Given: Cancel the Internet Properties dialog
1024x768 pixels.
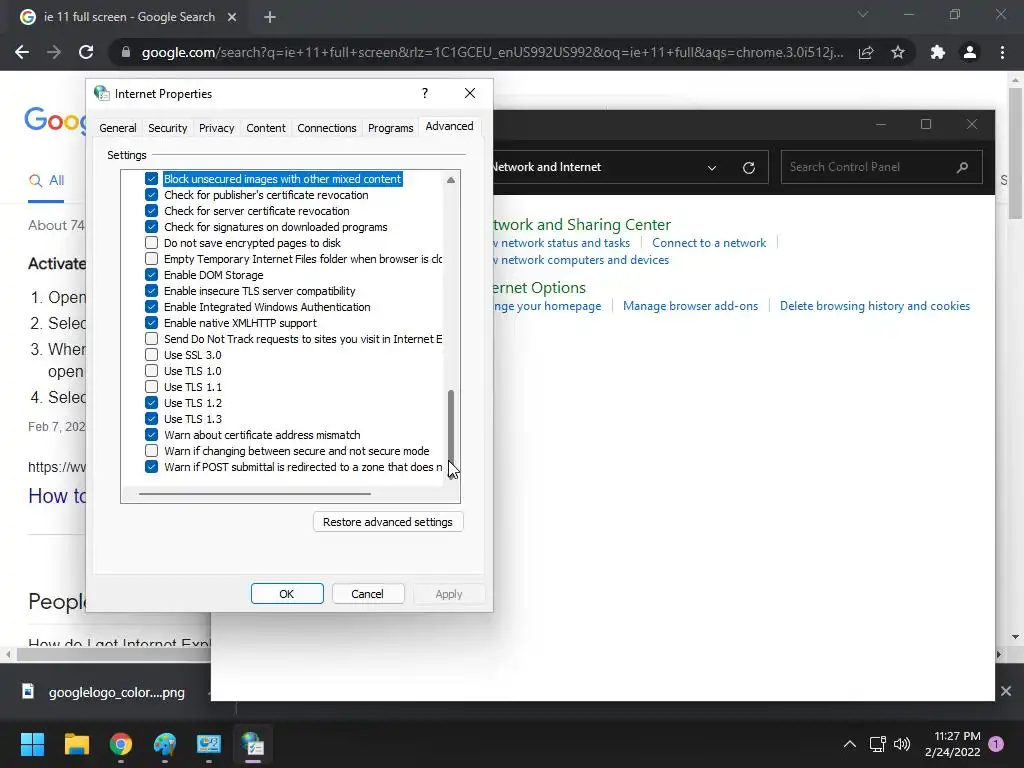Looking at the screenshot, I should [368, 594].
